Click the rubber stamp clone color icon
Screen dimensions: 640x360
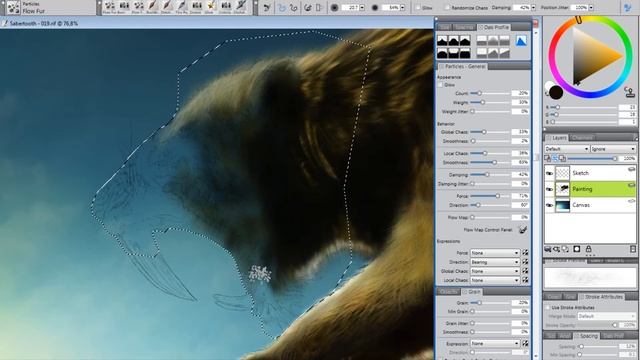click(x=629, y=92)
